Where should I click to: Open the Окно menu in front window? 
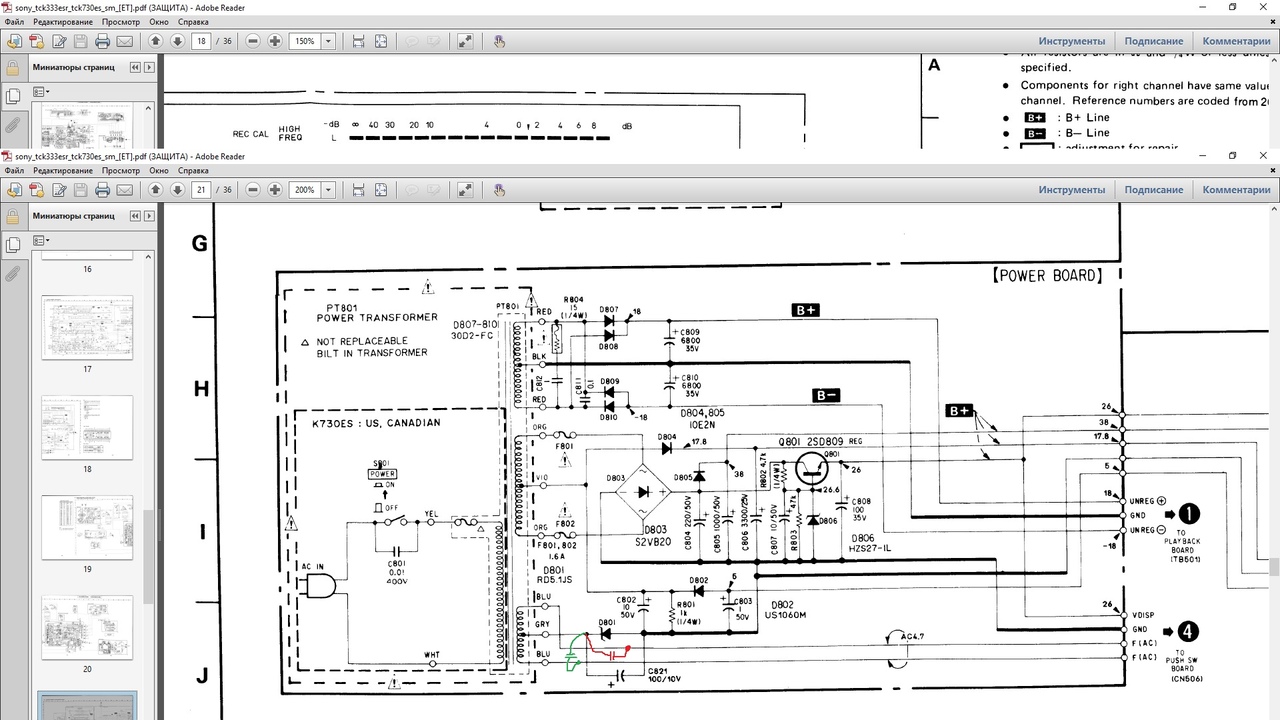point(159,170)
